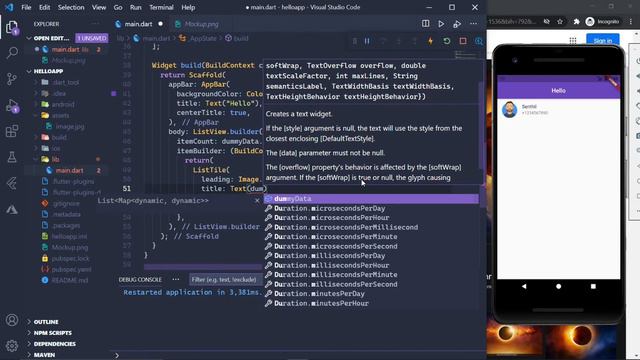Open the Go menu
This screenshot has width=640, height=360.
[x=118, y=7]
